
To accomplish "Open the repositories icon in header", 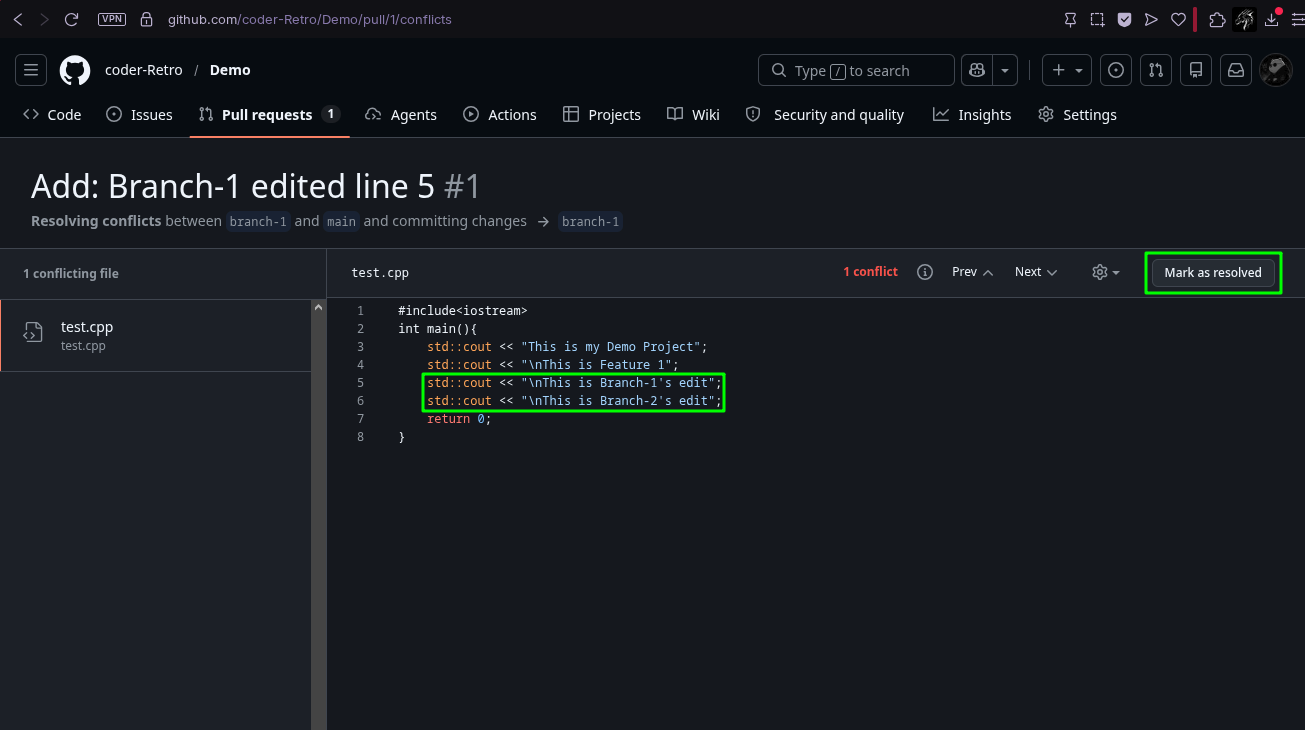I will [1195, 70].
